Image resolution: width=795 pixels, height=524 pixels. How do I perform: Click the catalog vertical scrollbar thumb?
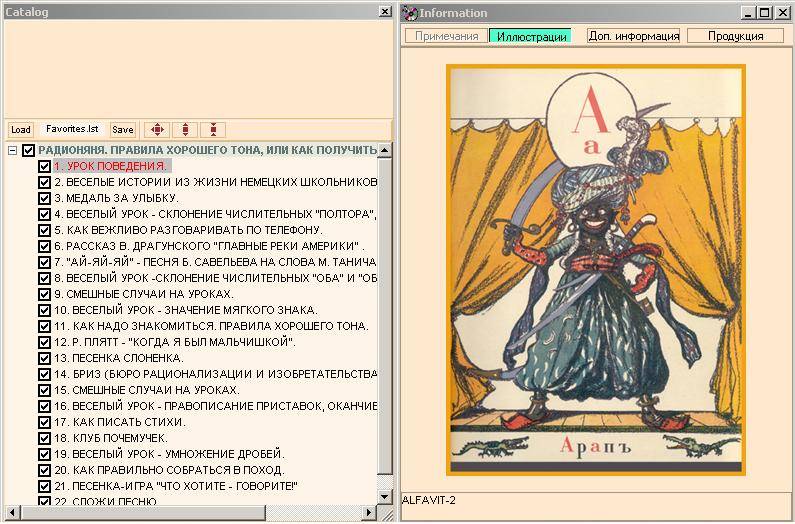click(x=385, y=316)
